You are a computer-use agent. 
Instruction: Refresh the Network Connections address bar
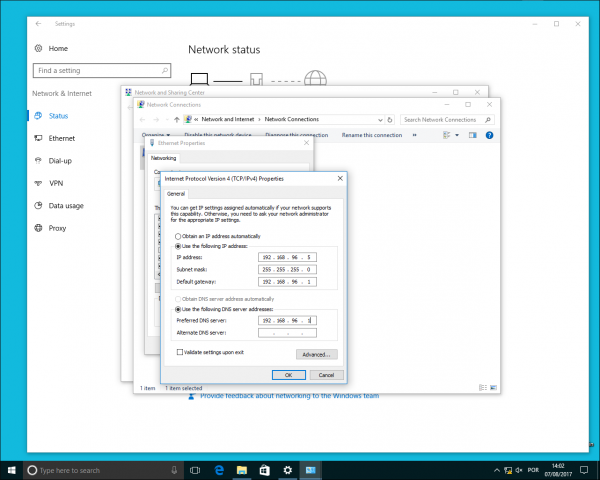point(390,119)
